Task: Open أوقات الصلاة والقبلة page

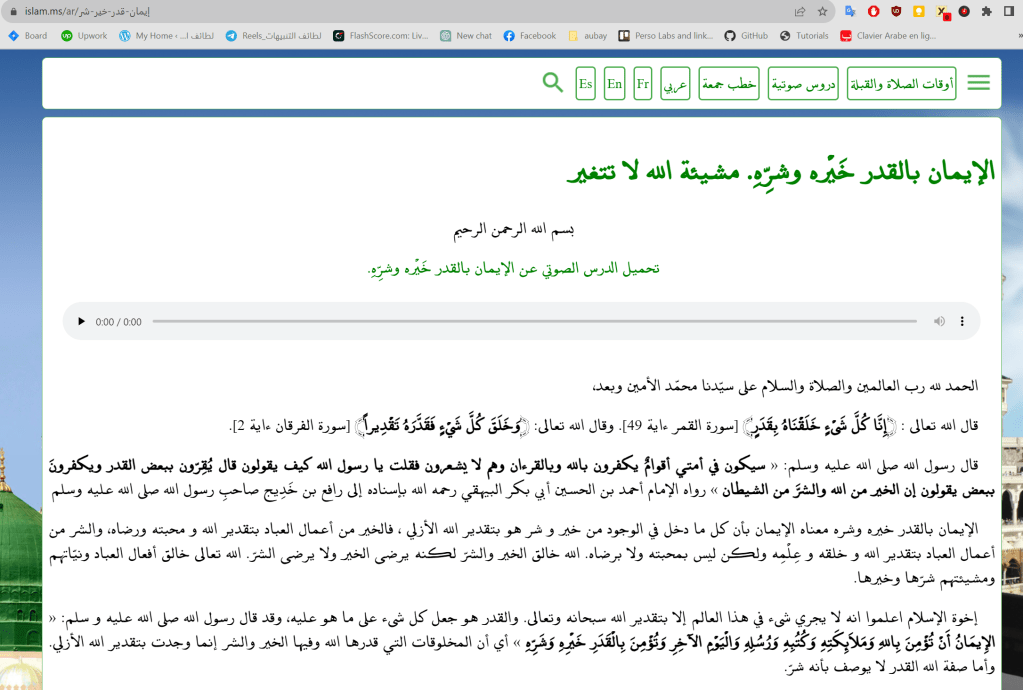Action: 901,84
